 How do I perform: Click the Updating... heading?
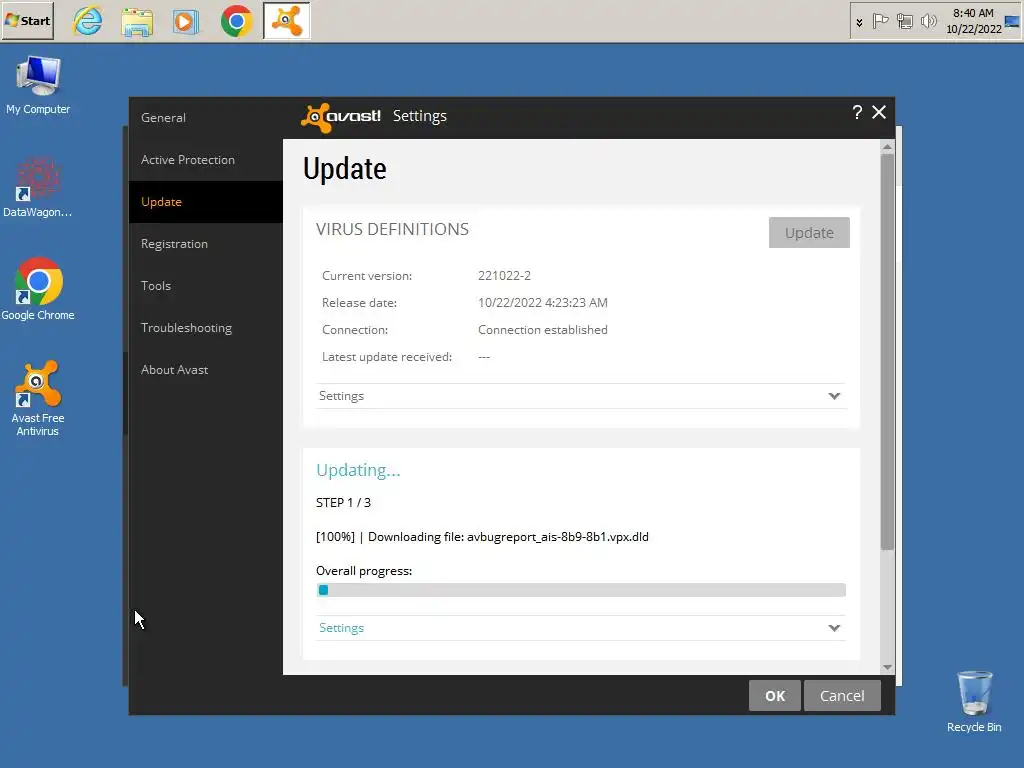click(358, 470)
